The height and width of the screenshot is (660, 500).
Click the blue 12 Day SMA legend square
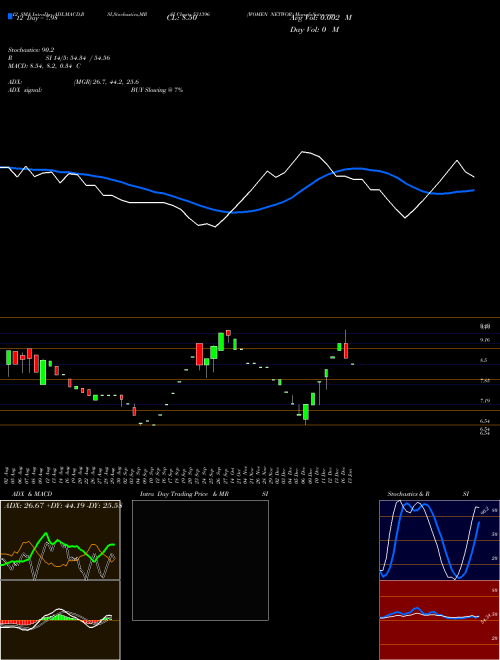pyautogui.click(x=11, y=17)
